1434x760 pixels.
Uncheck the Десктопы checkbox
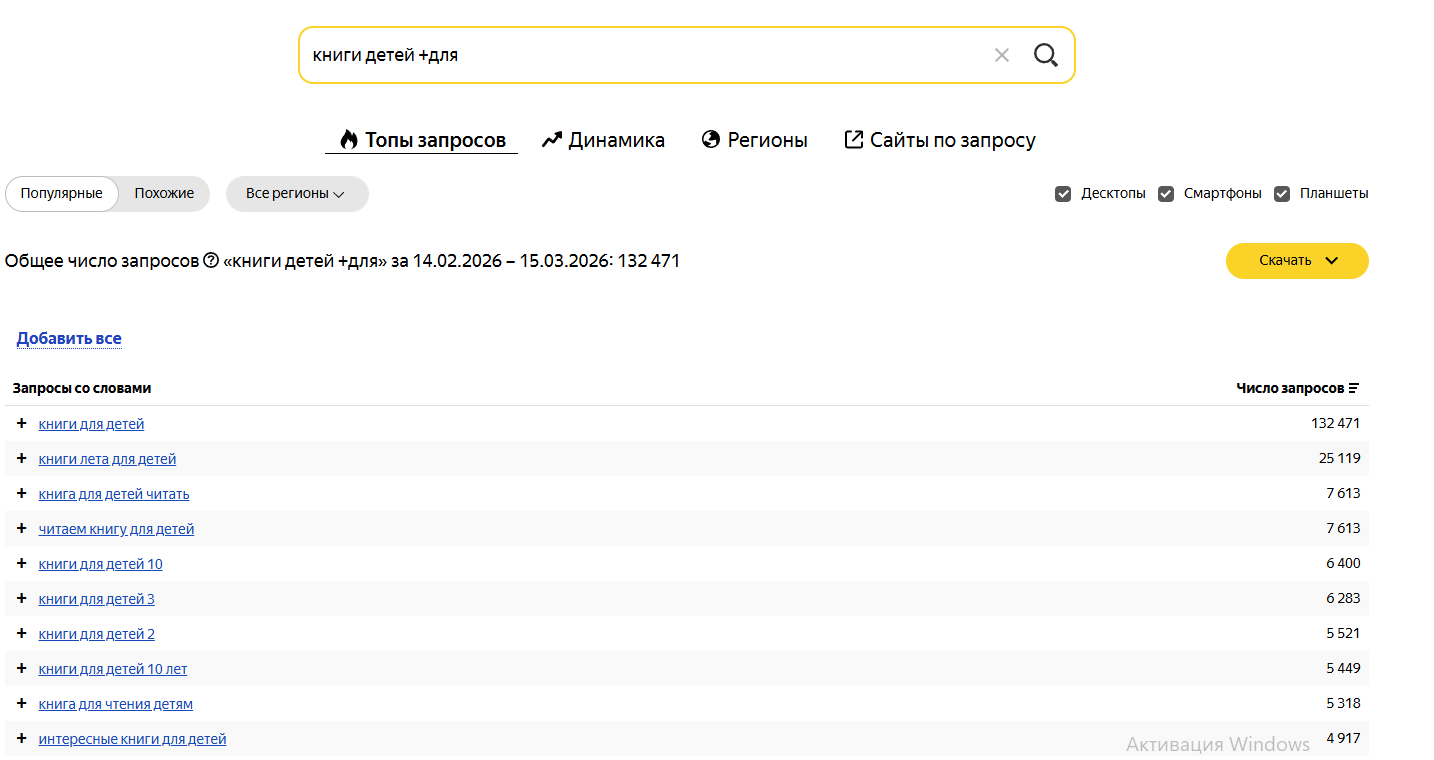(1063, 194)
